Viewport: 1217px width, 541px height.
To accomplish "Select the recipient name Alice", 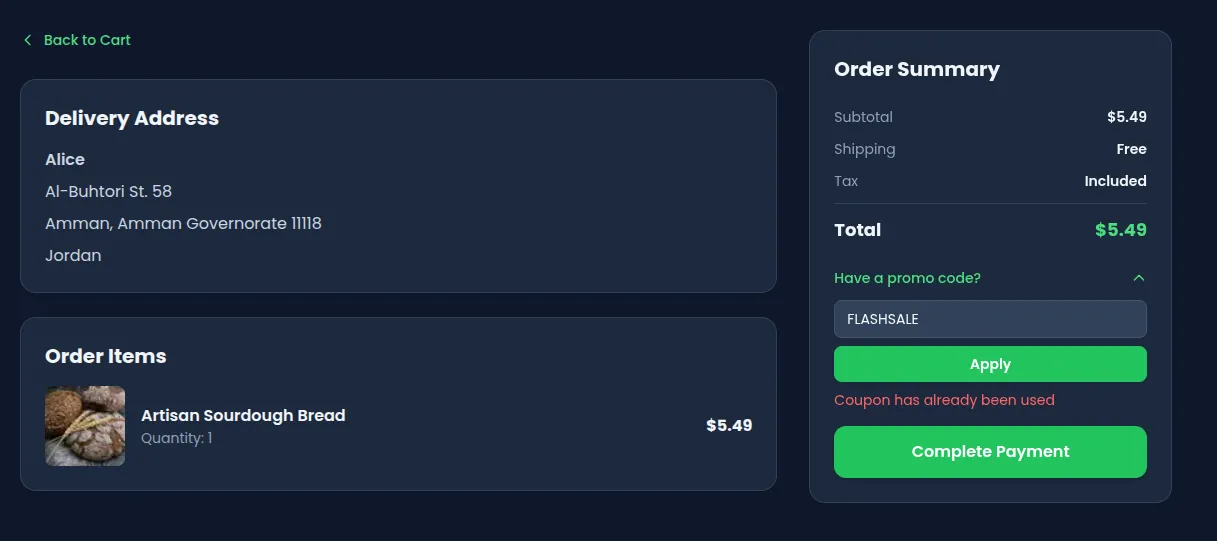I will (65, 159).
